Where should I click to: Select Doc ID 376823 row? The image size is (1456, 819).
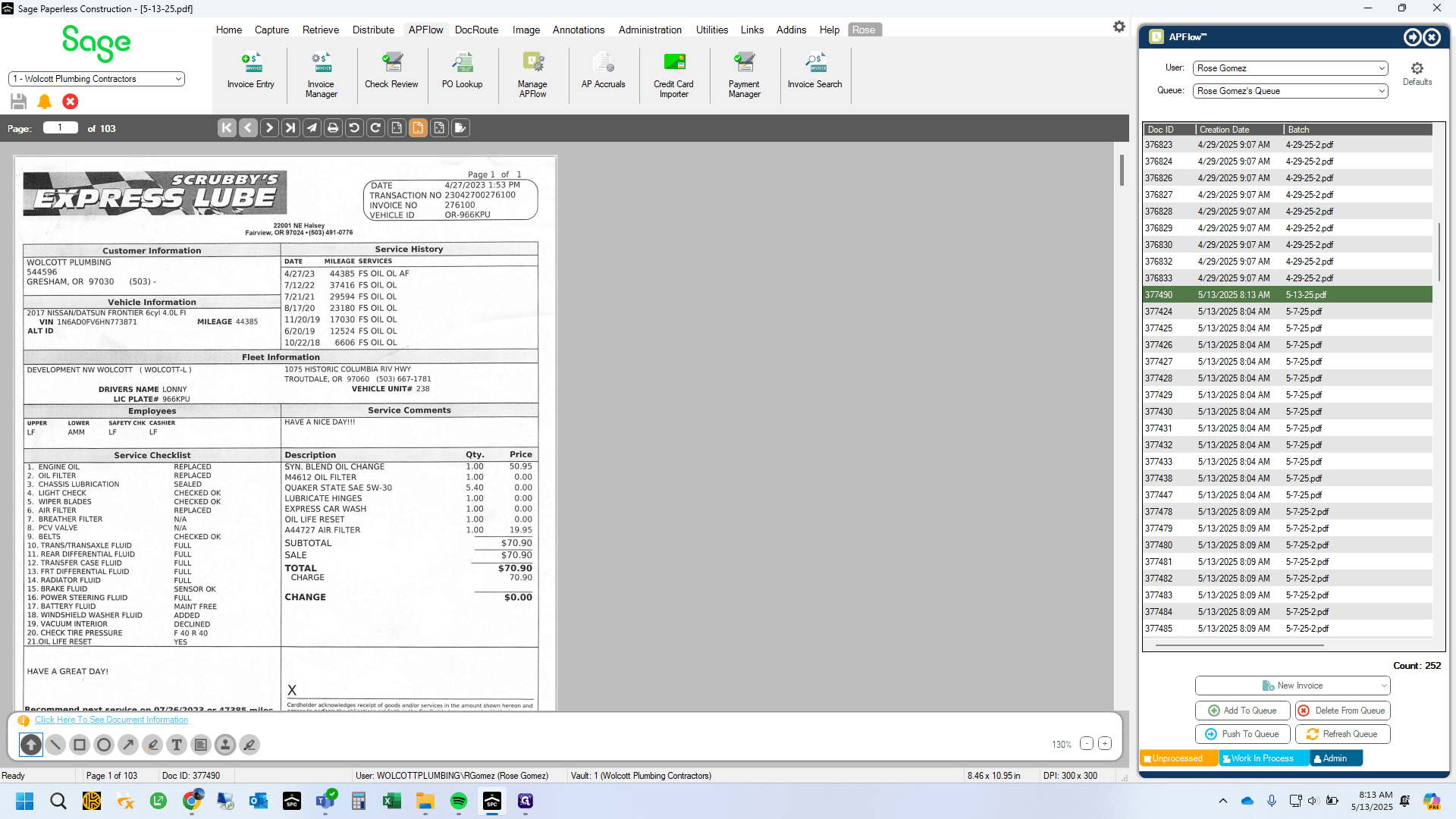click(x=1288, y=145)
